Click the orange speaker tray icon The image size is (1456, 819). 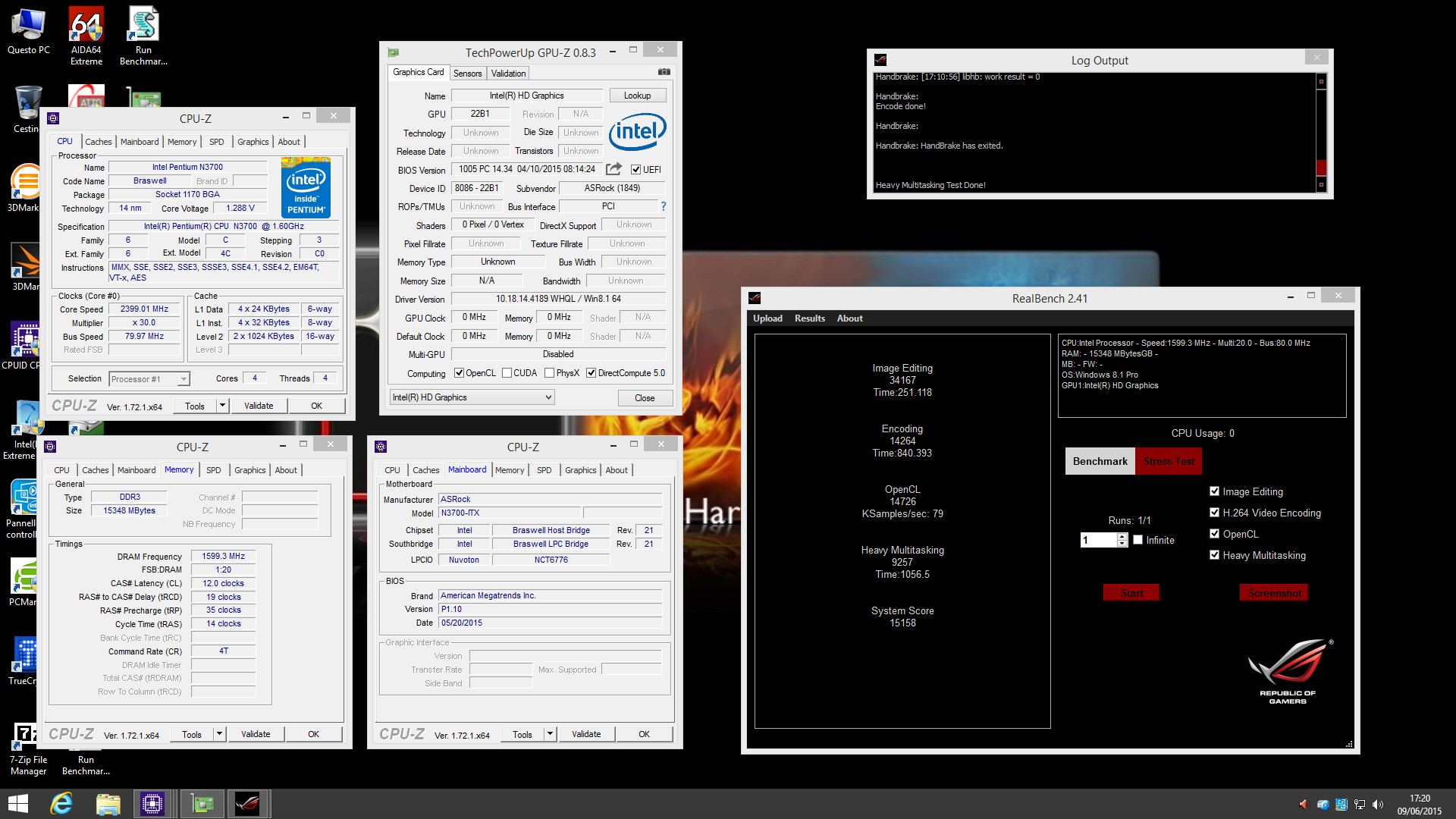tap(1304, 804)
